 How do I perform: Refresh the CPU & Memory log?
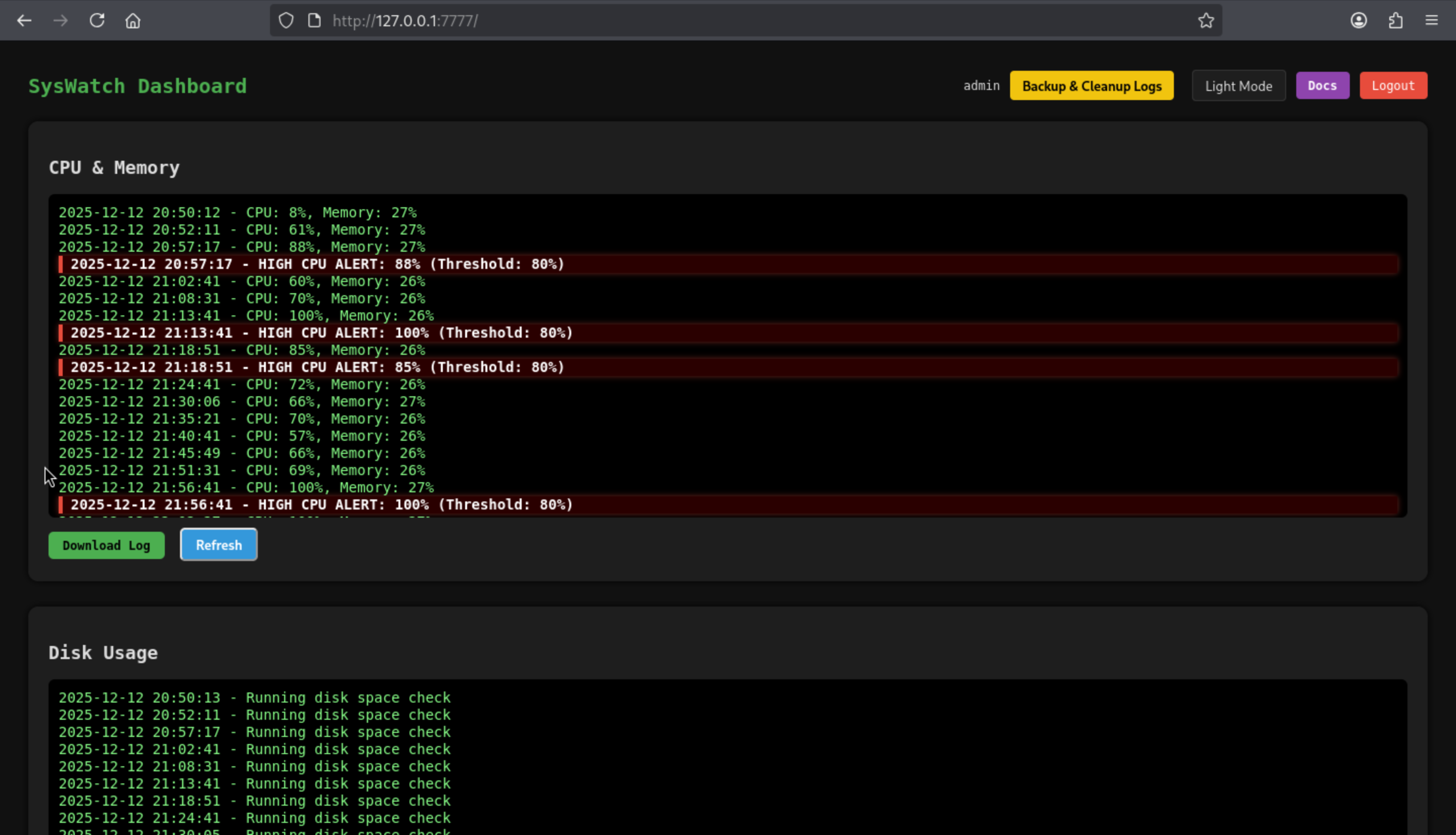[x=218, y=545]
